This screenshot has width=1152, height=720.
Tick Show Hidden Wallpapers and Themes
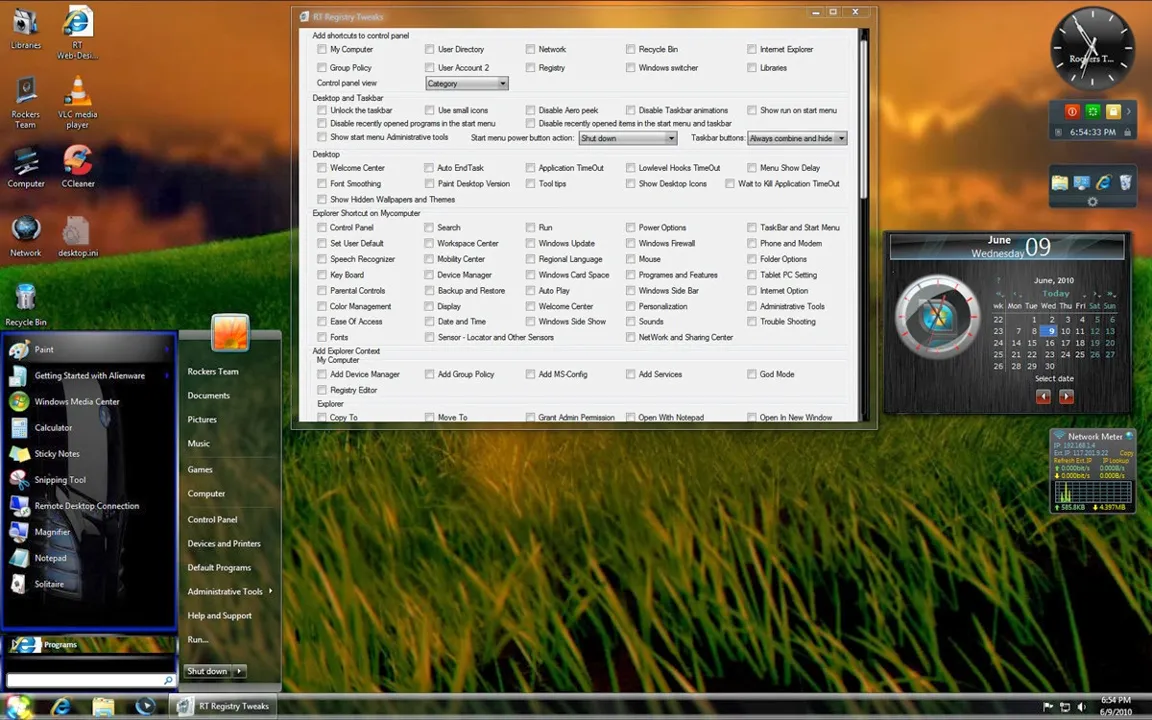322,199
